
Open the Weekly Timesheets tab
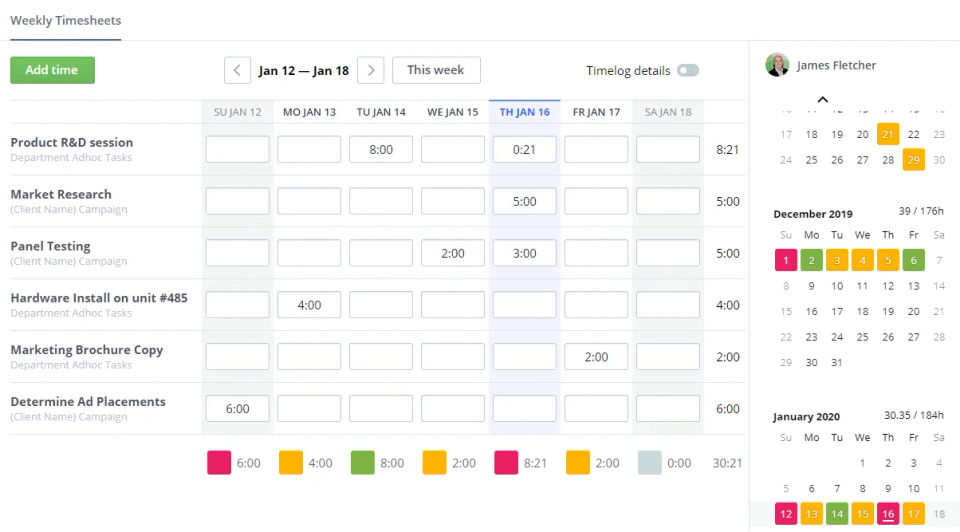tap(66, 21)
